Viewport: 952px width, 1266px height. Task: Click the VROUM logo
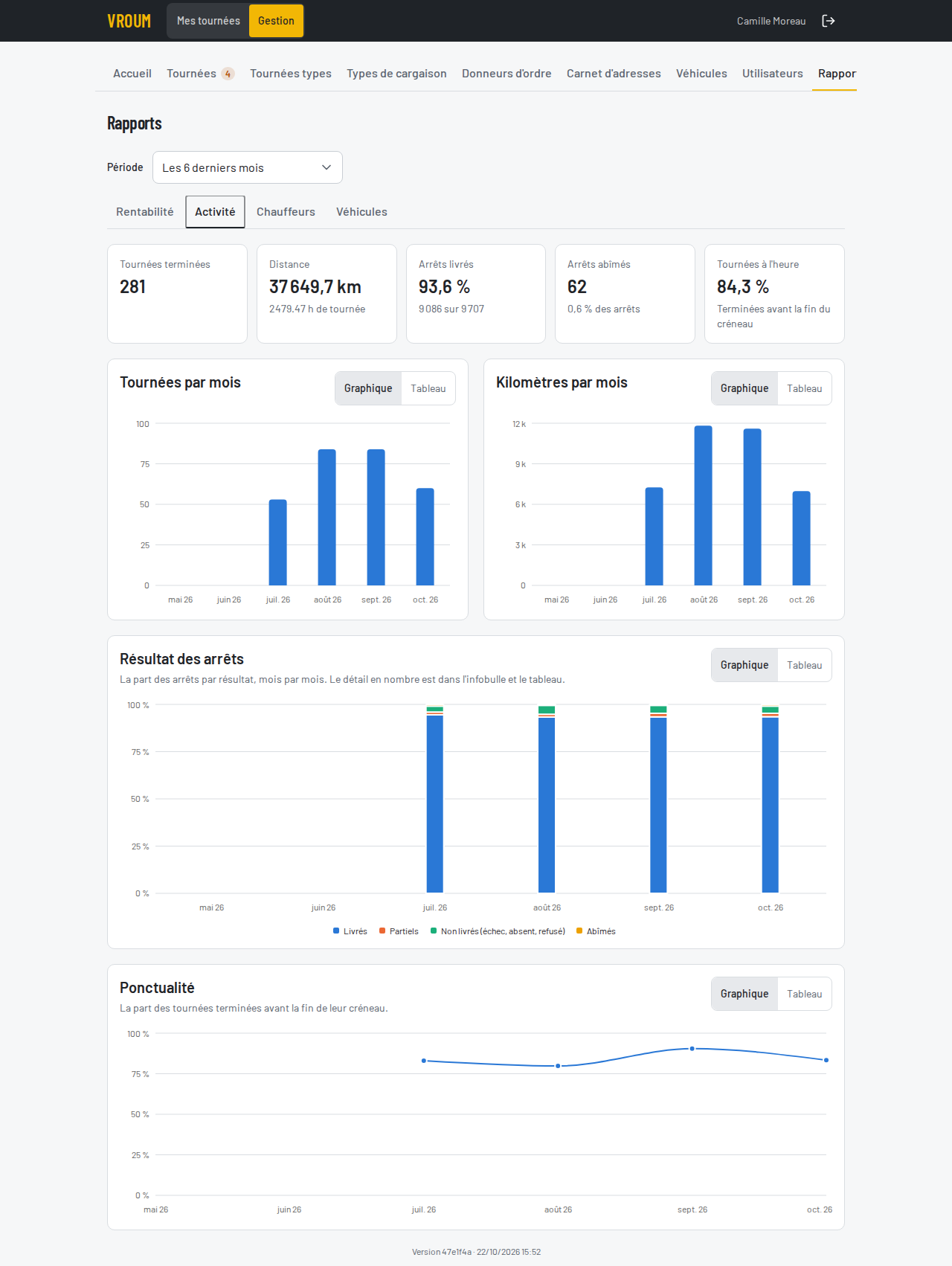[129, 21]
